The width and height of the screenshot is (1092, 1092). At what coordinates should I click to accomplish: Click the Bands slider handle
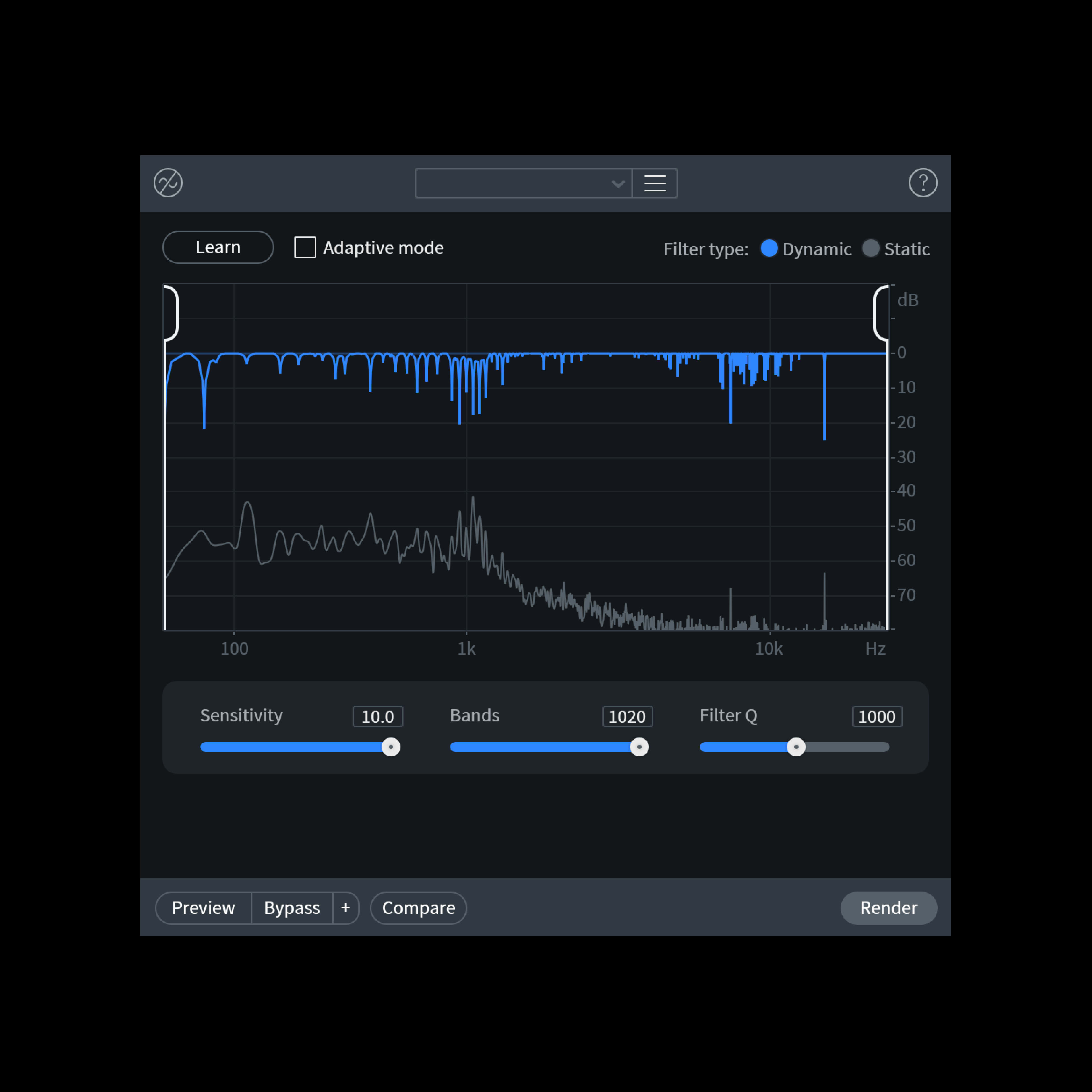coord(639,747)
